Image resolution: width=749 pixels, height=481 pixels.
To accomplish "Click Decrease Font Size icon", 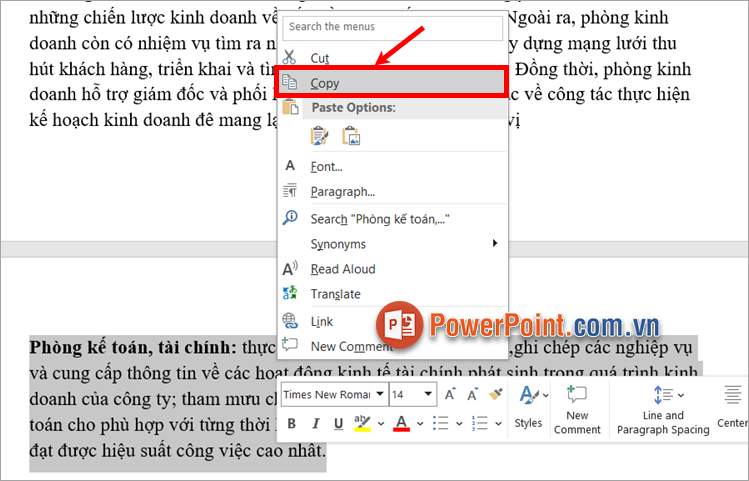I will 473,394.
